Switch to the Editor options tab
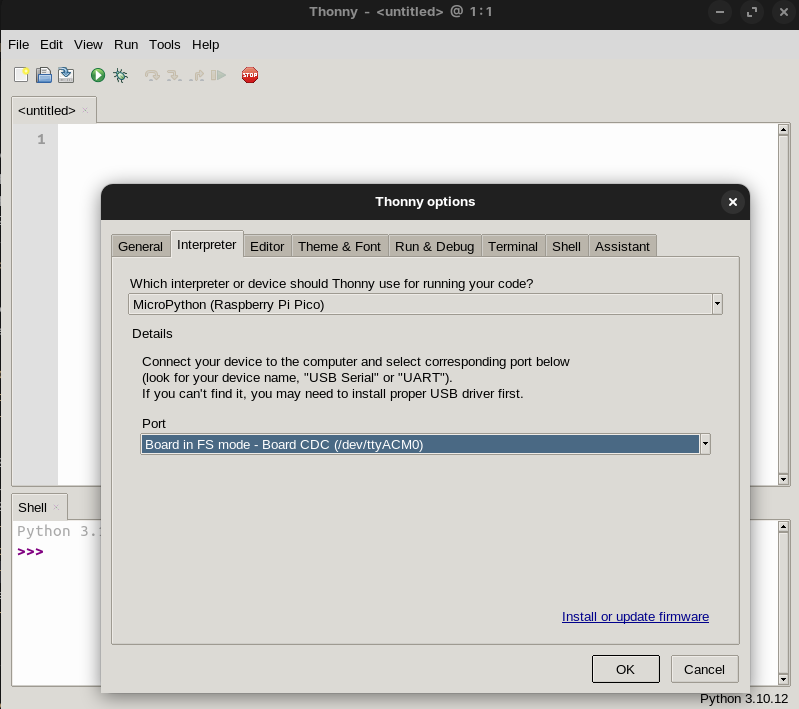The width and height of the screenshot is (799, 709). coord(267,246)
